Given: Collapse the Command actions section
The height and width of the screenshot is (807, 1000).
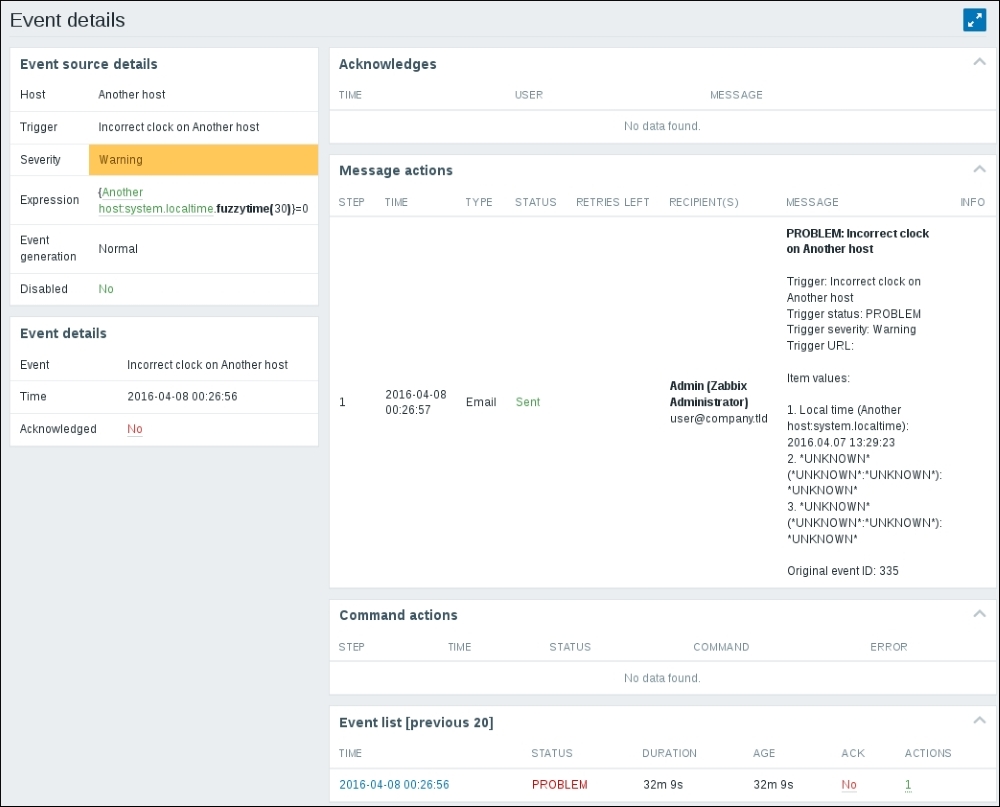Looking at the screenshot, I should 979,614.
